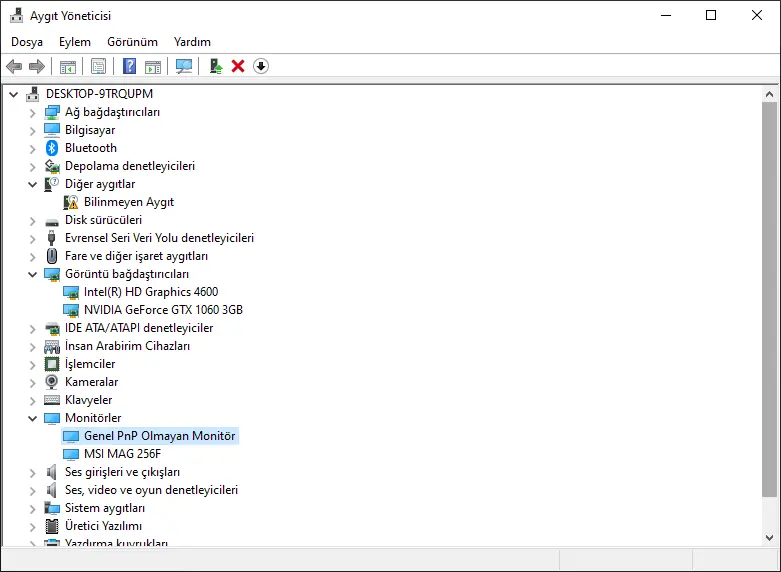
Task: Select NVIDIA GeForce GTX 1060 3GB label
Action: pyautogui.click(x=163, y=310)
